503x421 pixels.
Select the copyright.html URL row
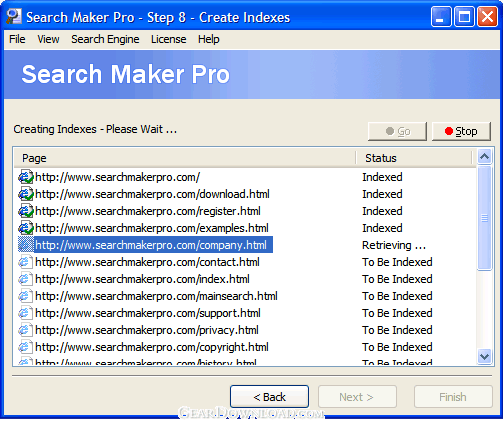[x=152, y=347]
